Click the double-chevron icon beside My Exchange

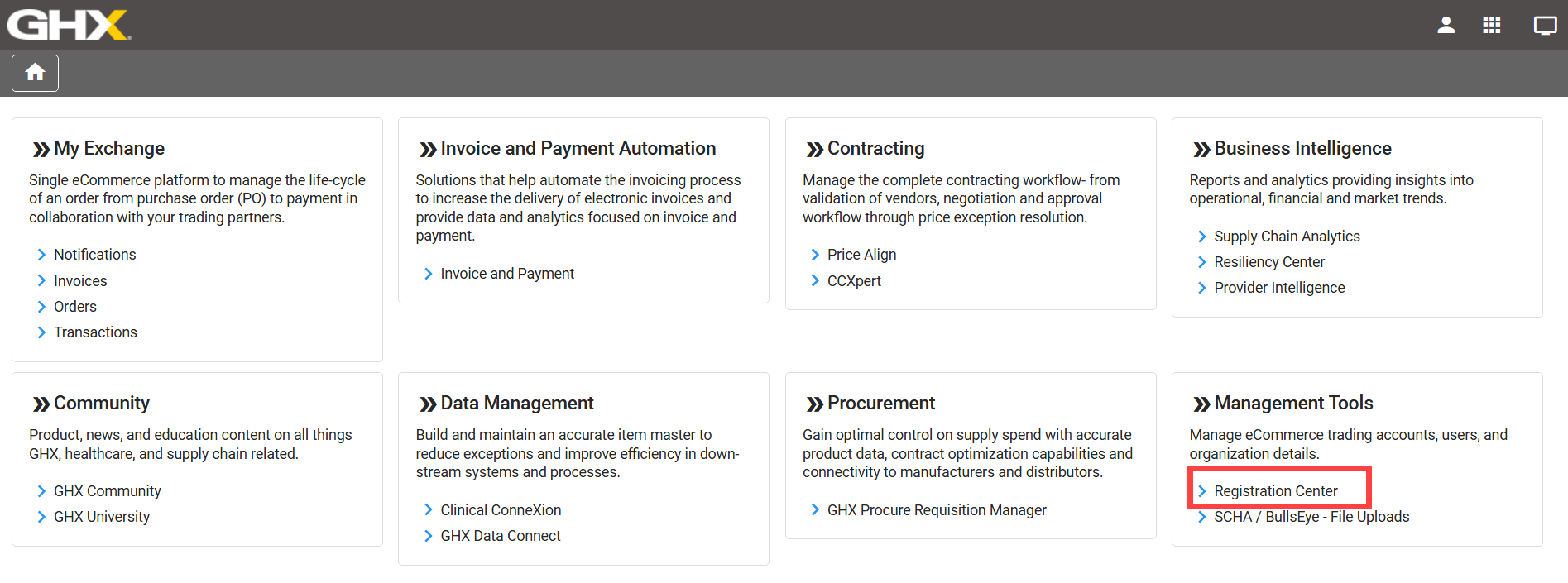pos(41,149)
